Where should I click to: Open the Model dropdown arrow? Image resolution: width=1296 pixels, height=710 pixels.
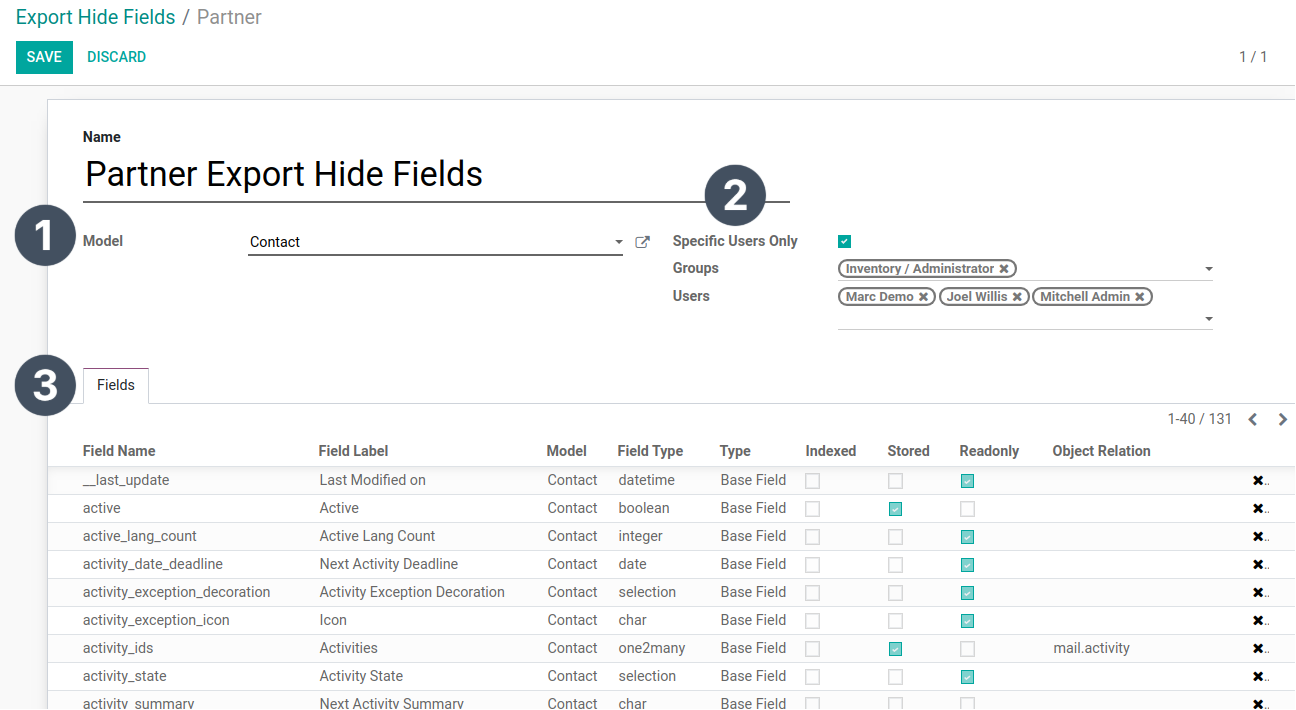(618, 242)
